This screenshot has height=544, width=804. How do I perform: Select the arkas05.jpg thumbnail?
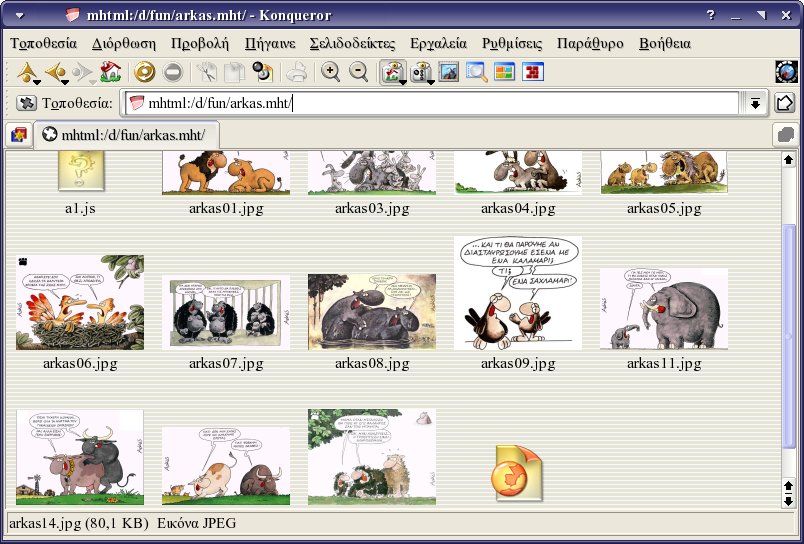tap(664, 173)
